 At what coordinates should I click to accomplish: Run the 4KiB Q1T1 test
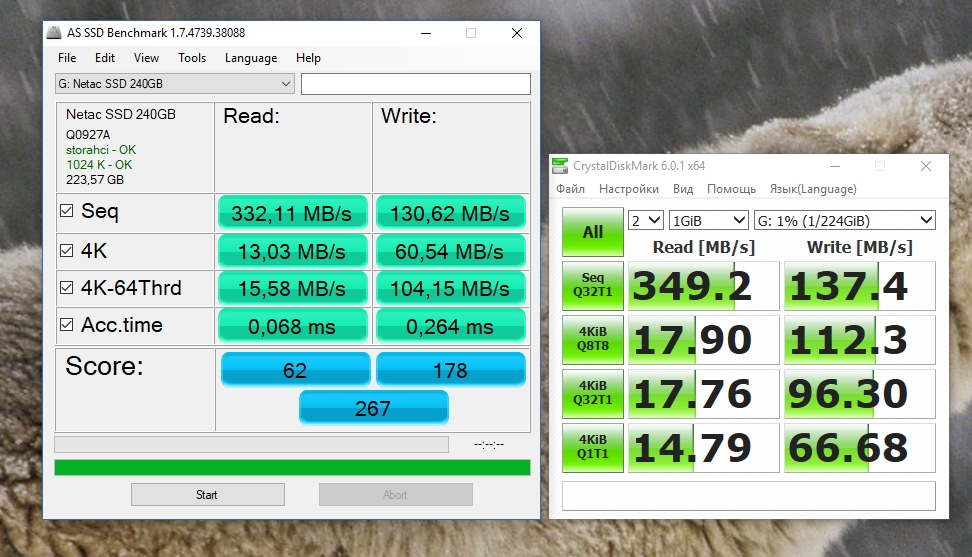593,447
